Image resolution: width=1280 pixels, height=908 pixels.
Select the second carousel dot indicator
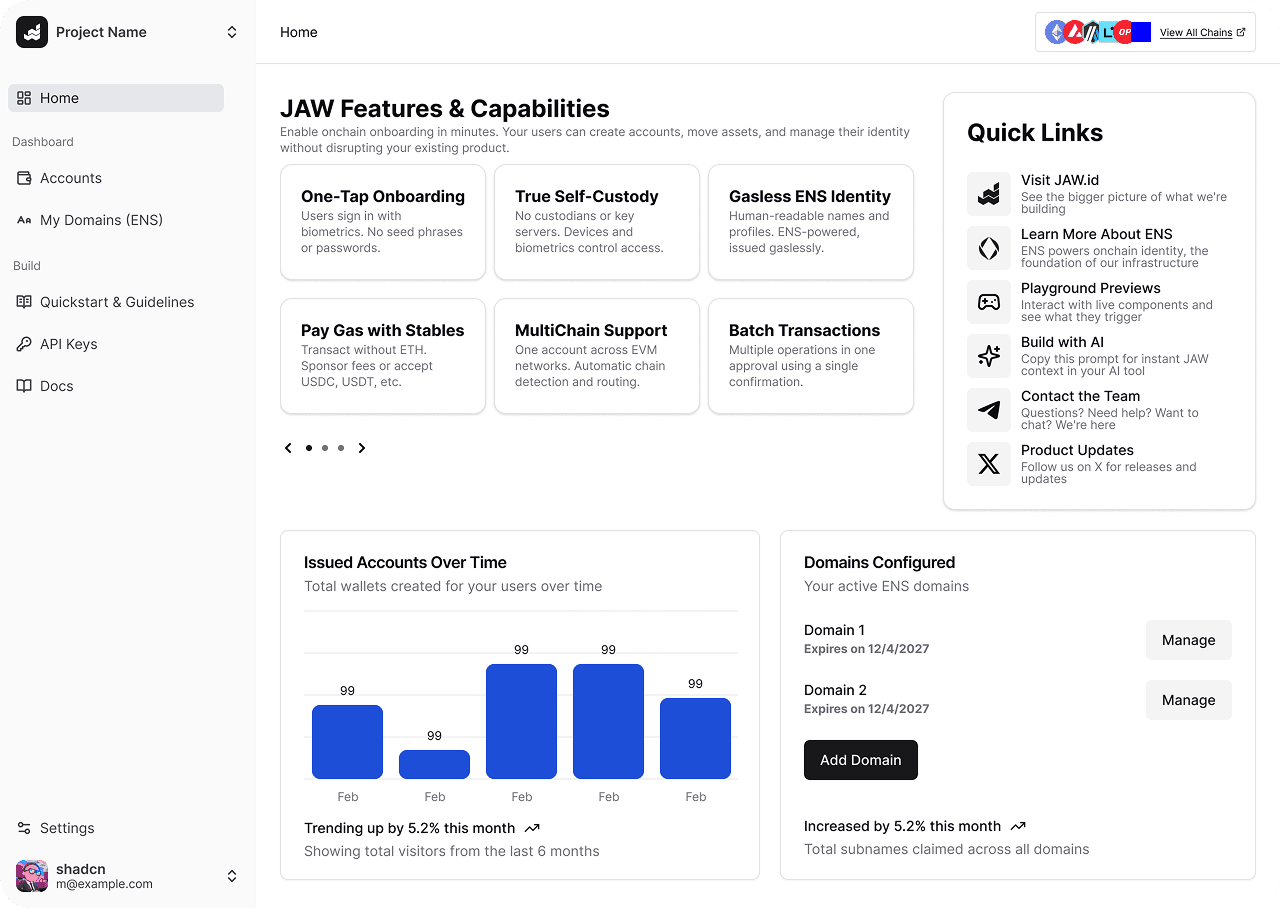point(324,448)
